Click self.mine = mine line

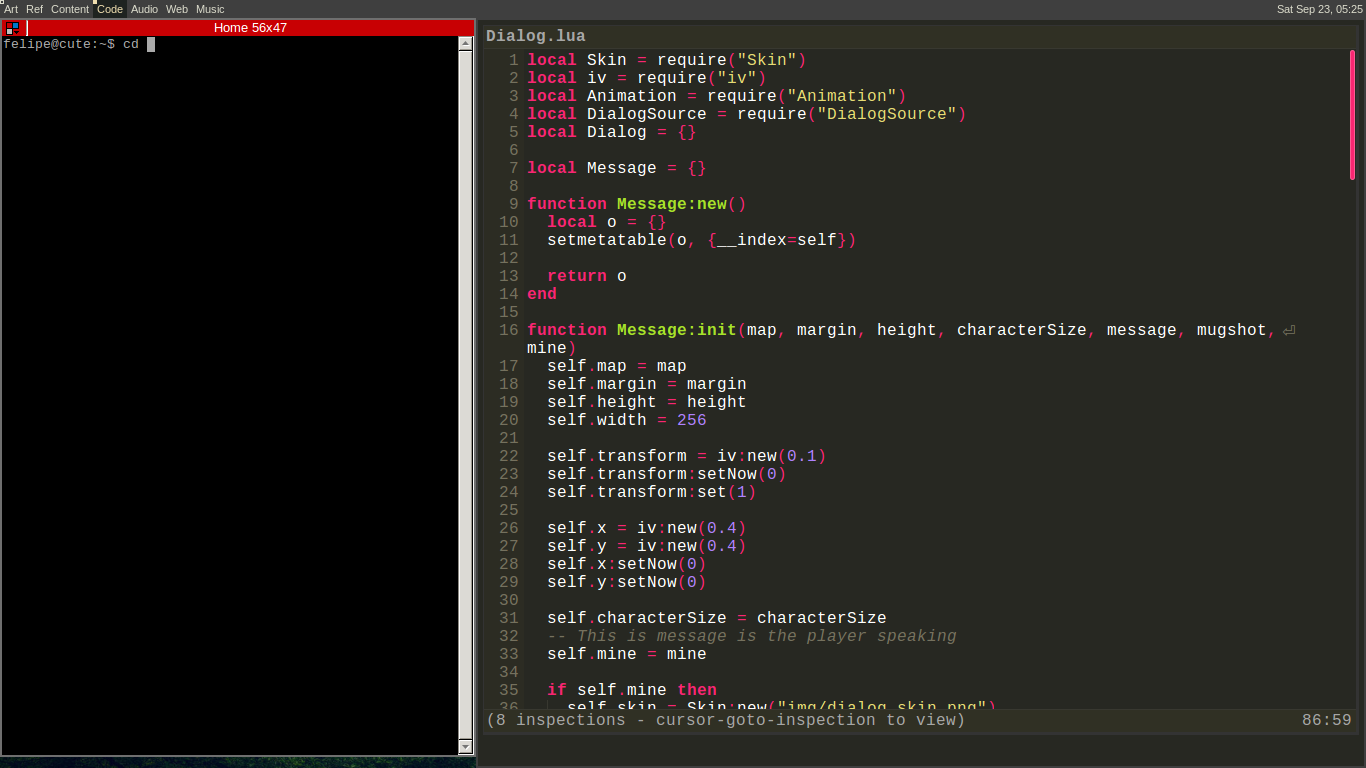coord(627,654)
